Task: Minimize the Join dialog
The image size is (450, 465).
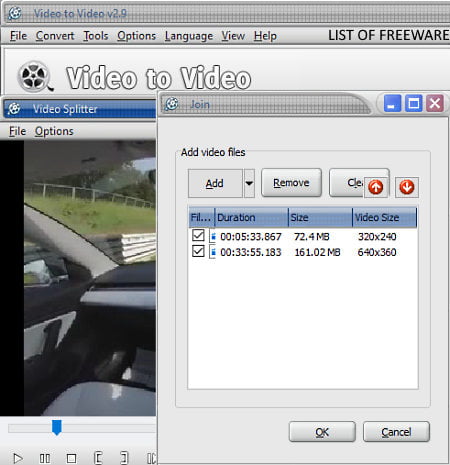Action: (x=392, y=103)
